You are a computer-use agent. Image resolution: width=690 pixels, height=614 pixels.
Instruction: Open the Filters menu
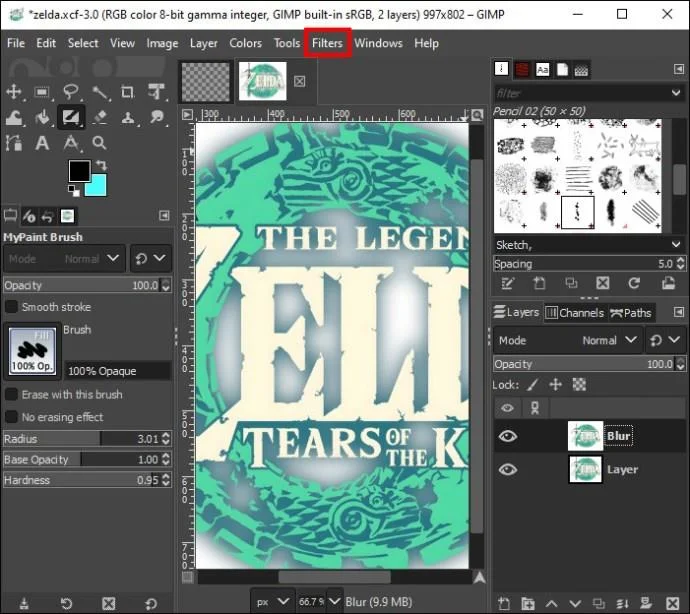[x=327, y=43]
